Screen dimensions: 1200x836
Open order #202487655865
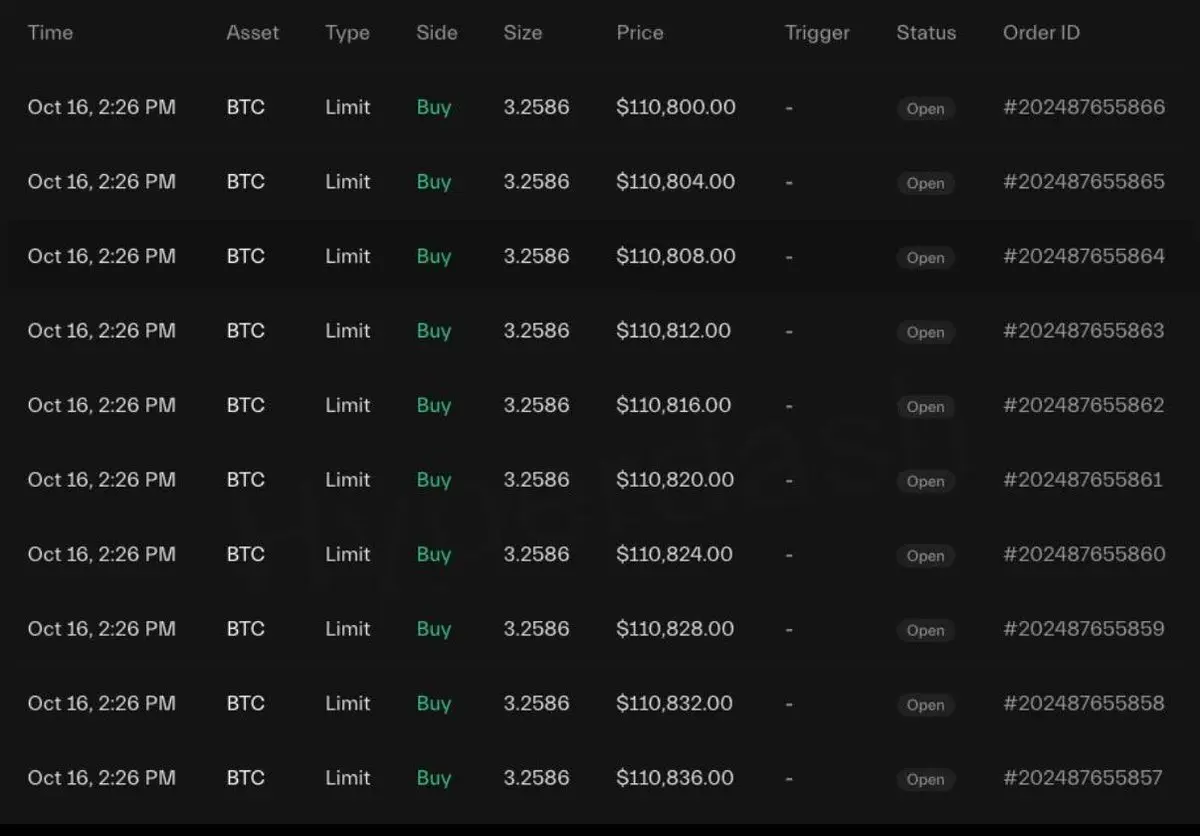coord(1083,182)
